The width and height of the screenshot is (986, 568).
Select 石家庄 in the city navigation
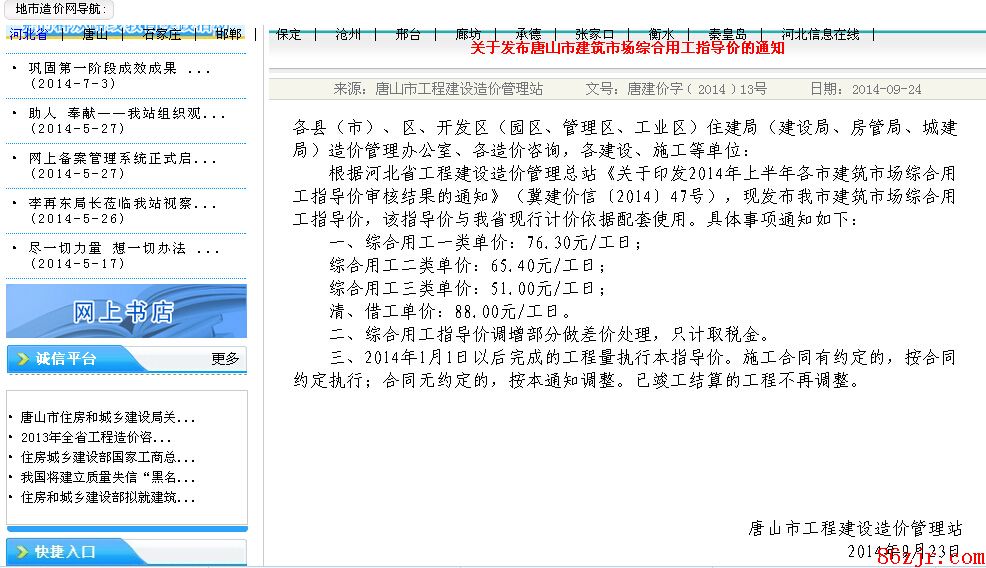tap(162, 34)
